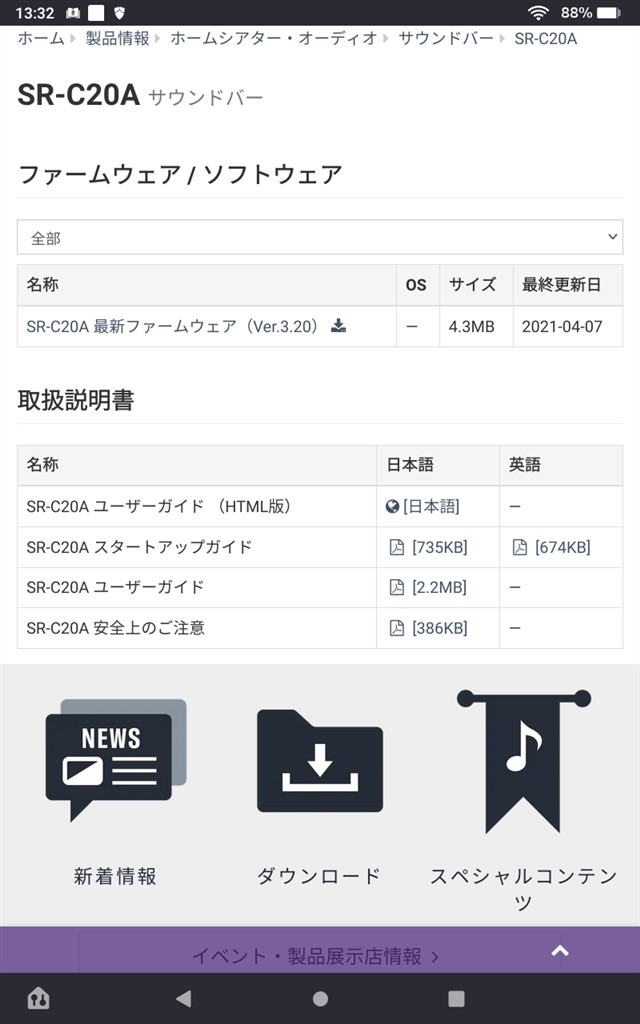Image resolution: width=640 pixels, height=1024 pixels.
Task: Go to 製品情報 in the breadcrumb
Action: click(118, 39)
